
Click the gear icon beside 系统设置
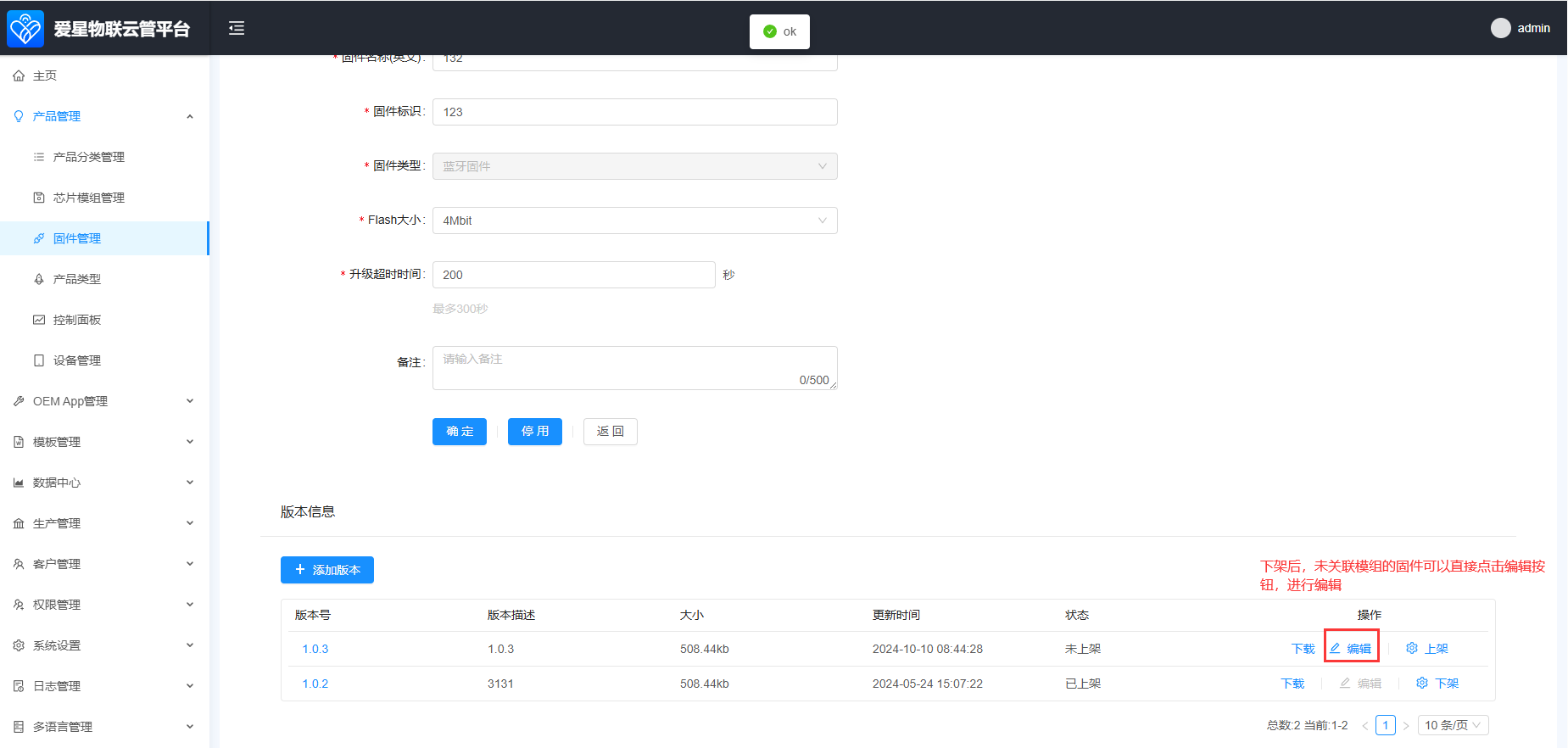19,645
